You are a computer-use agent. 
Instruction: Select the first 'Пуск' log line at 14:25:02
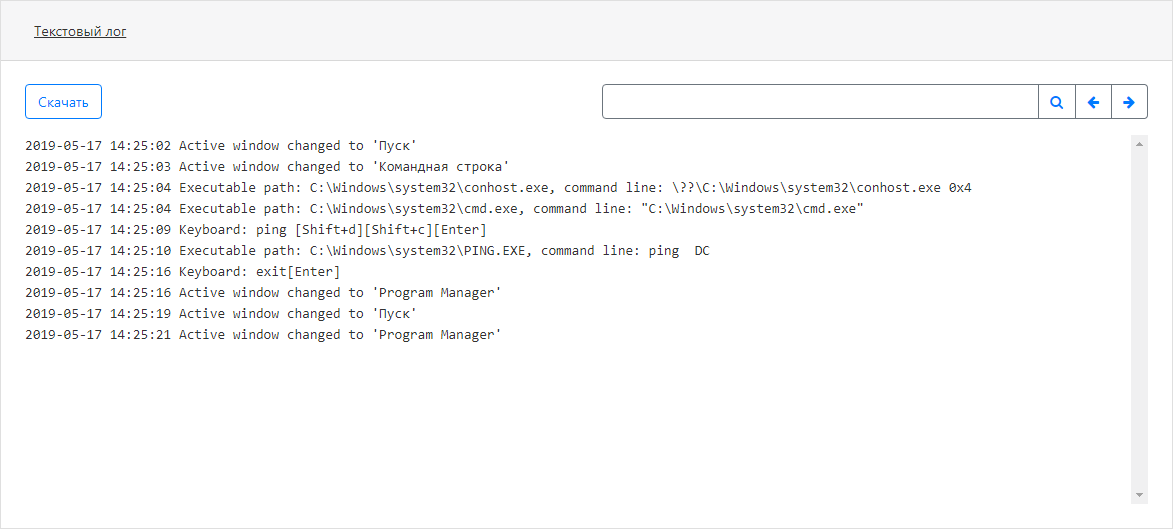pyautogui.click(x=221, y=146)
